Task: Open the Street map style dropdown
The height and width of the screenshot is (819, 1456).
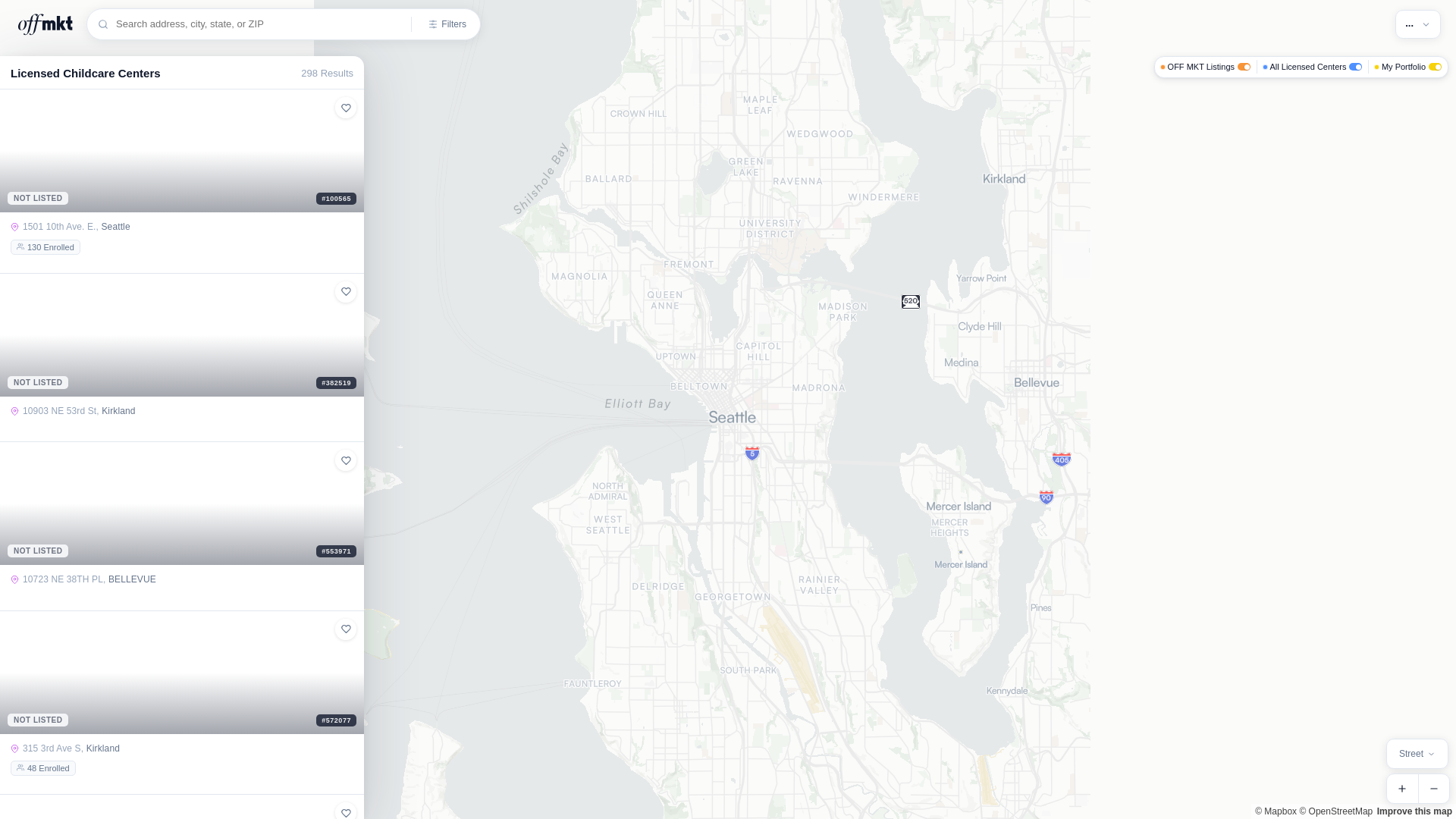Action: (x=1417, y=754)
